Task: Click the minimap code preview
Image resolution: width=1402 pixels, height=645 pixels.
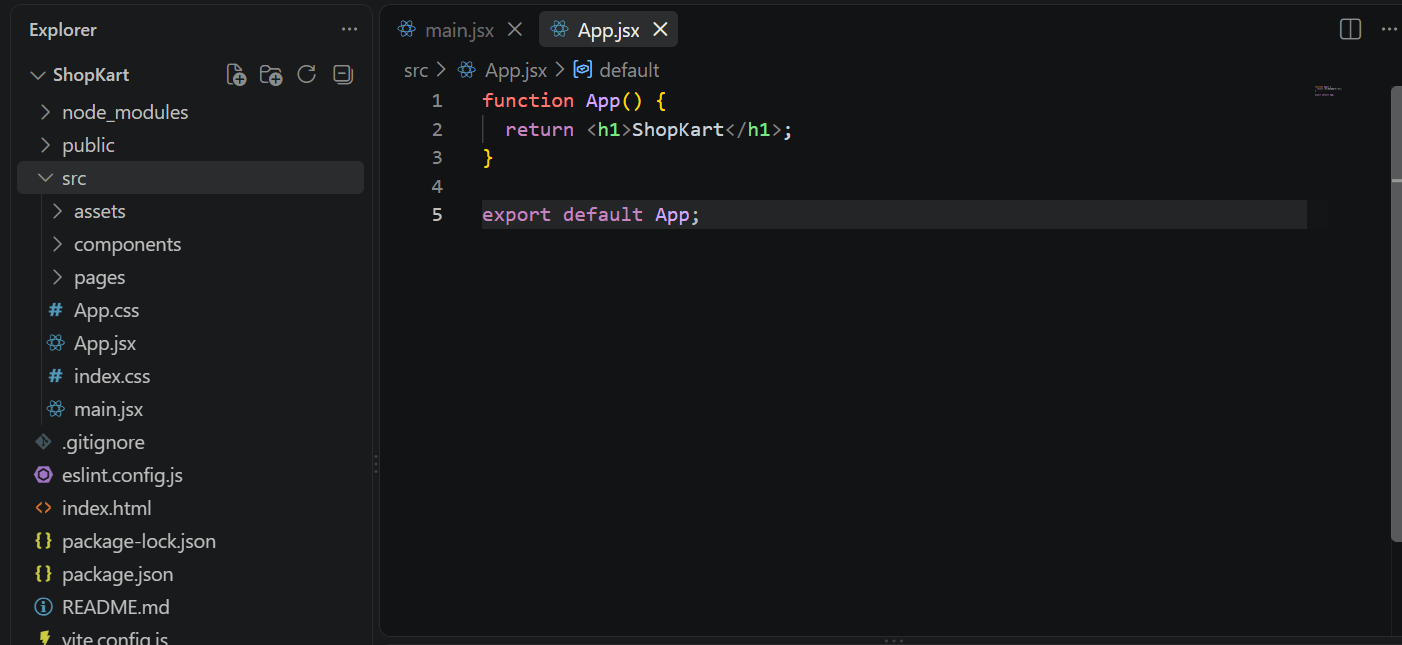Action: point(1327,91)
